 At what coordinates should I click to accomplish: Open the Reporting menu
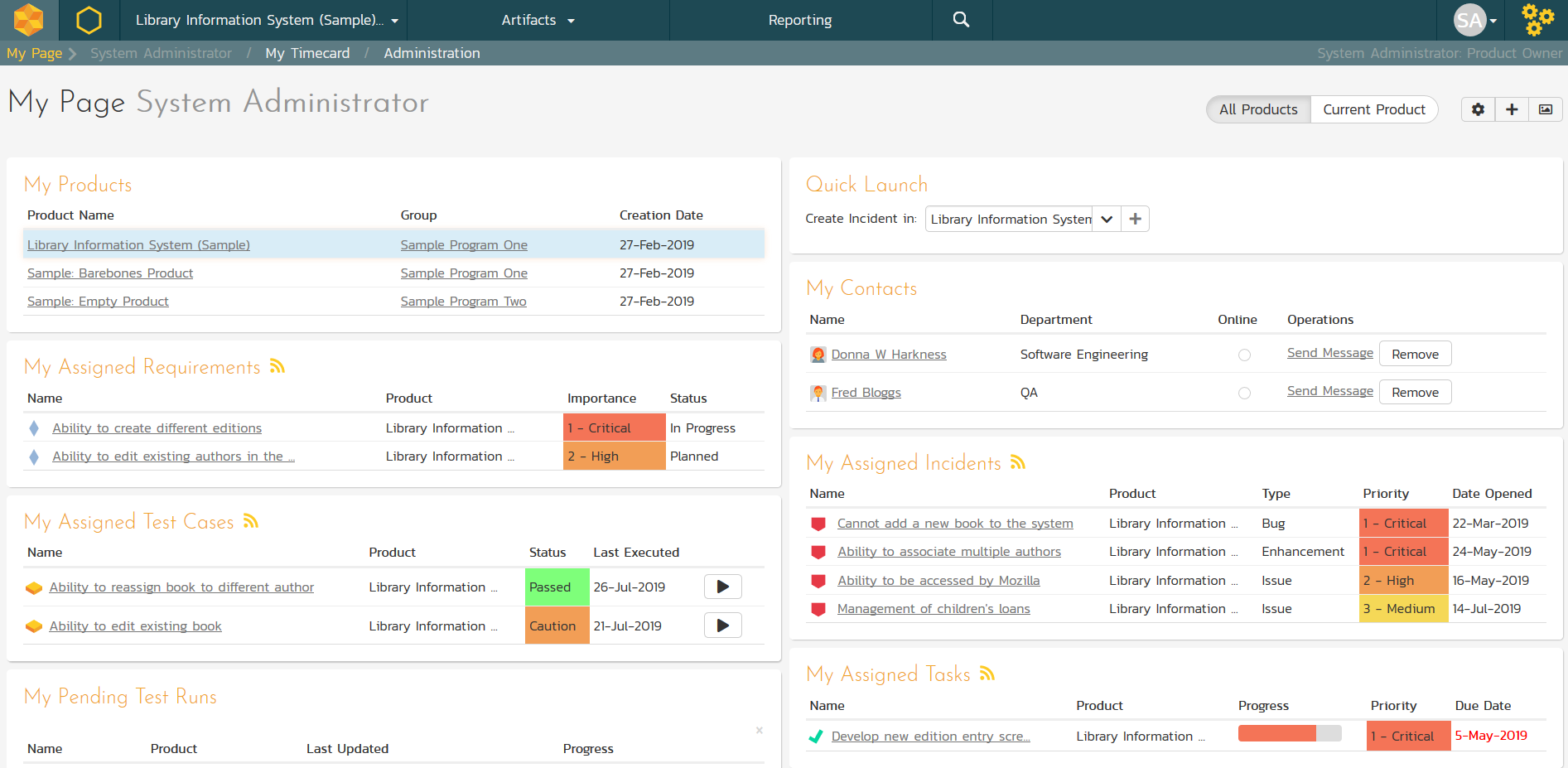click(799, 20)
